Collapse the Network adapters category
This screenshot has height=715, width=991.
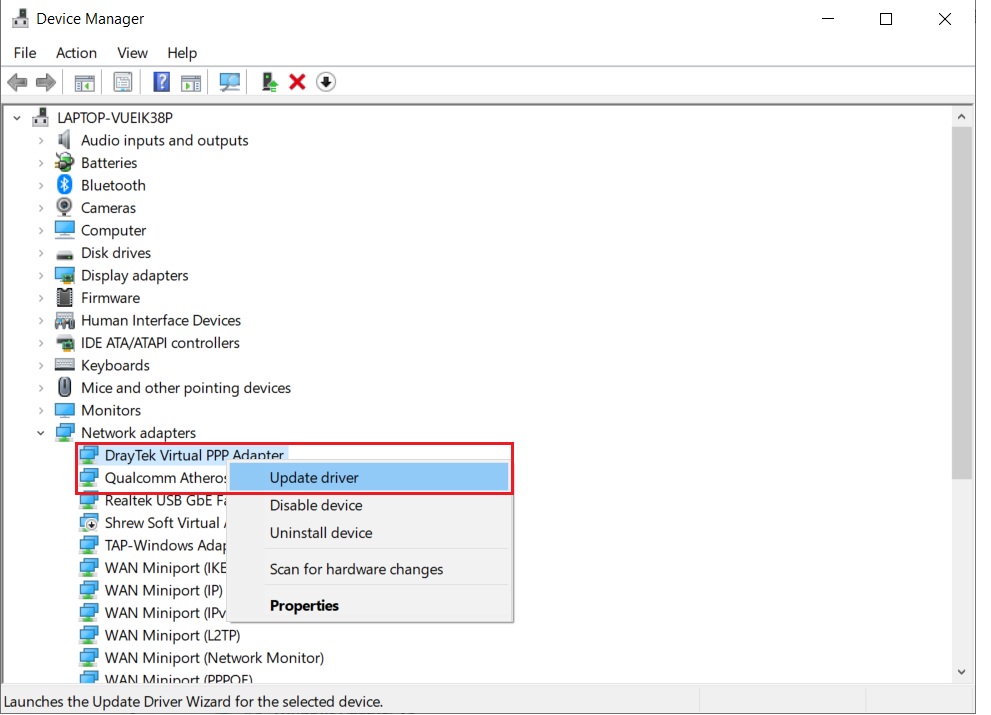(x=41, y=432)
